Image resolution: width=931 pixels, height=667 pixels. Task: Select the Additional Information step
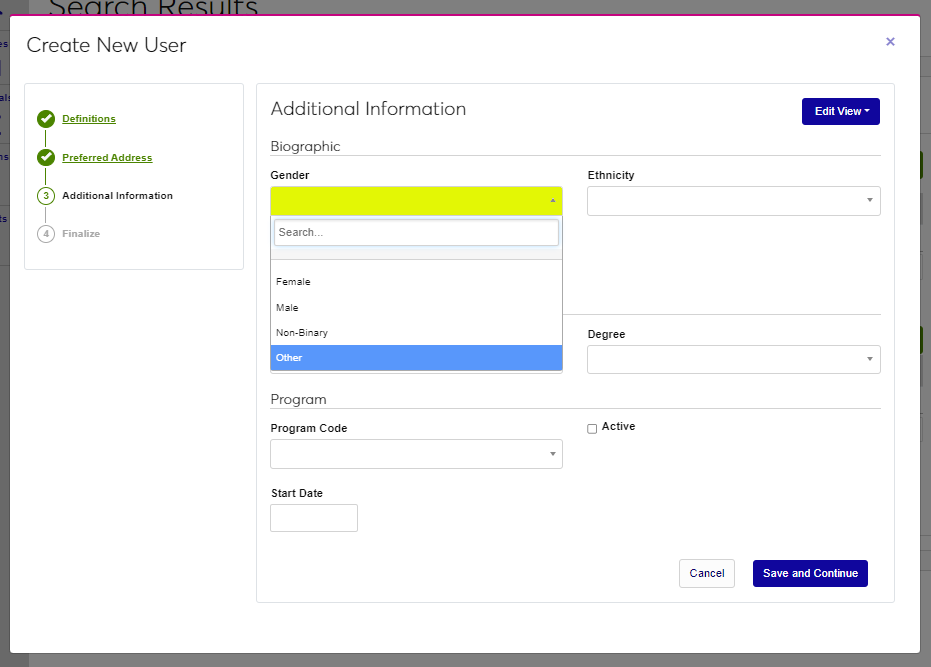click(117, 196)
